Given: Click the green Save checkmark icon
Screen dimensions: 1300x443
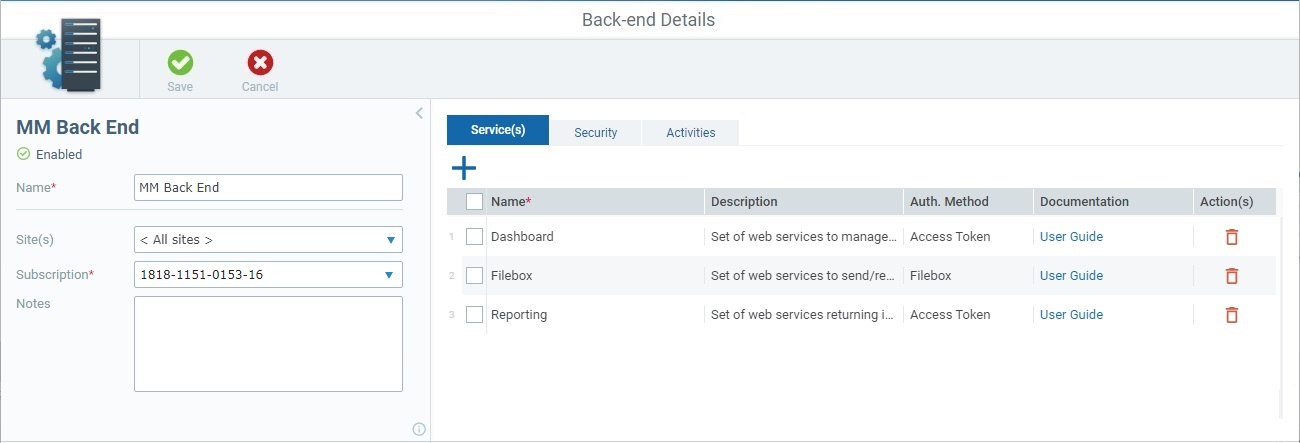Looking at the screenshot, I should click(180, 64).
